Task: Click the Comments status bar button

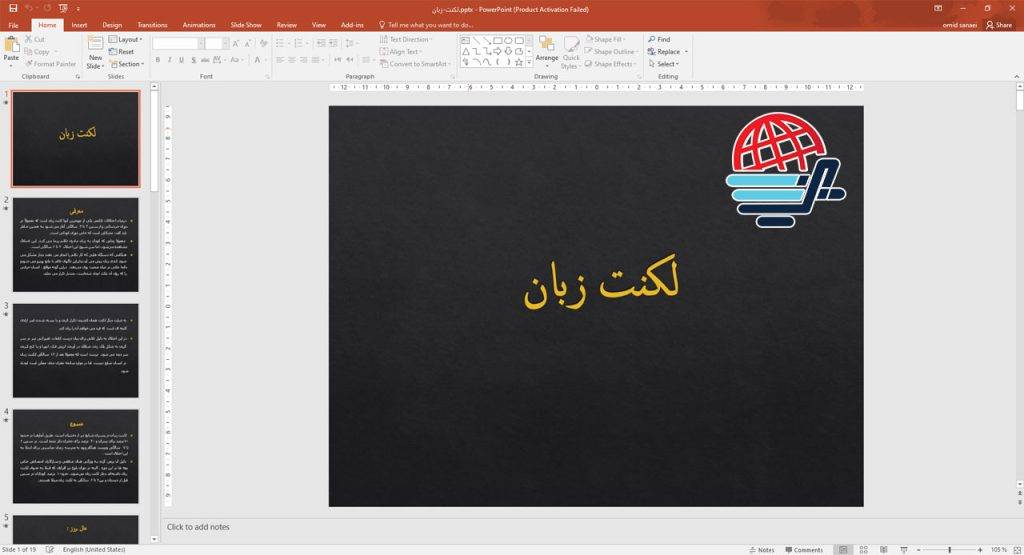Action: (804, 550)
